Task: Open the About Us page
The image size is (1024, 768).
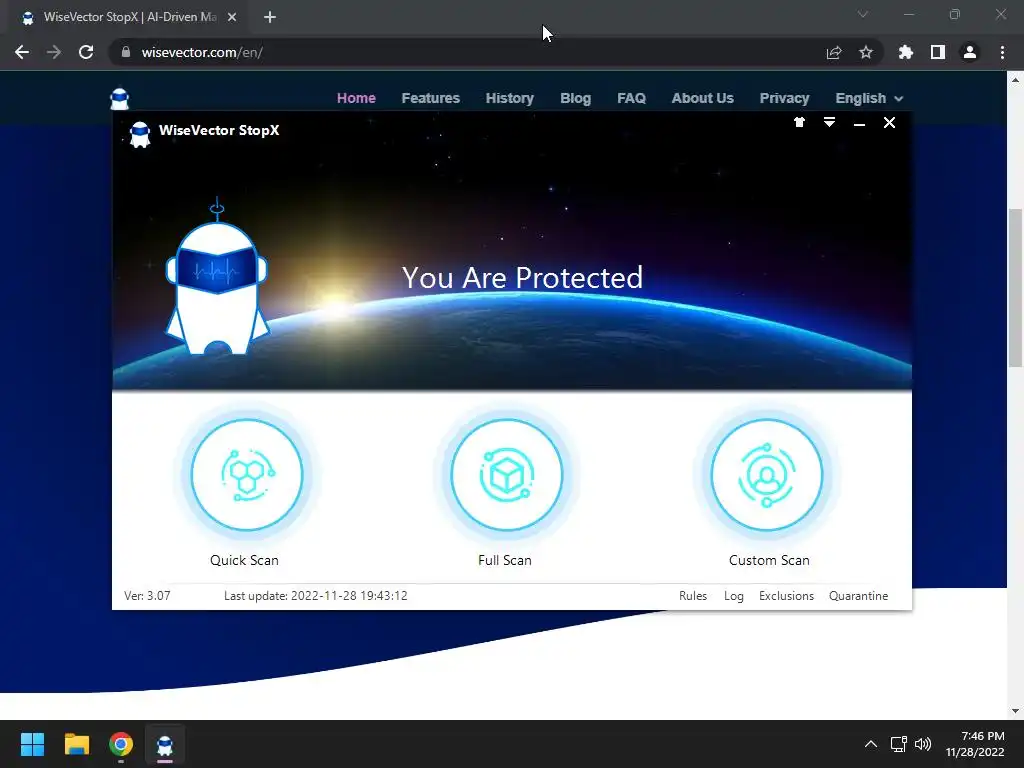Action: coord(703,98)
